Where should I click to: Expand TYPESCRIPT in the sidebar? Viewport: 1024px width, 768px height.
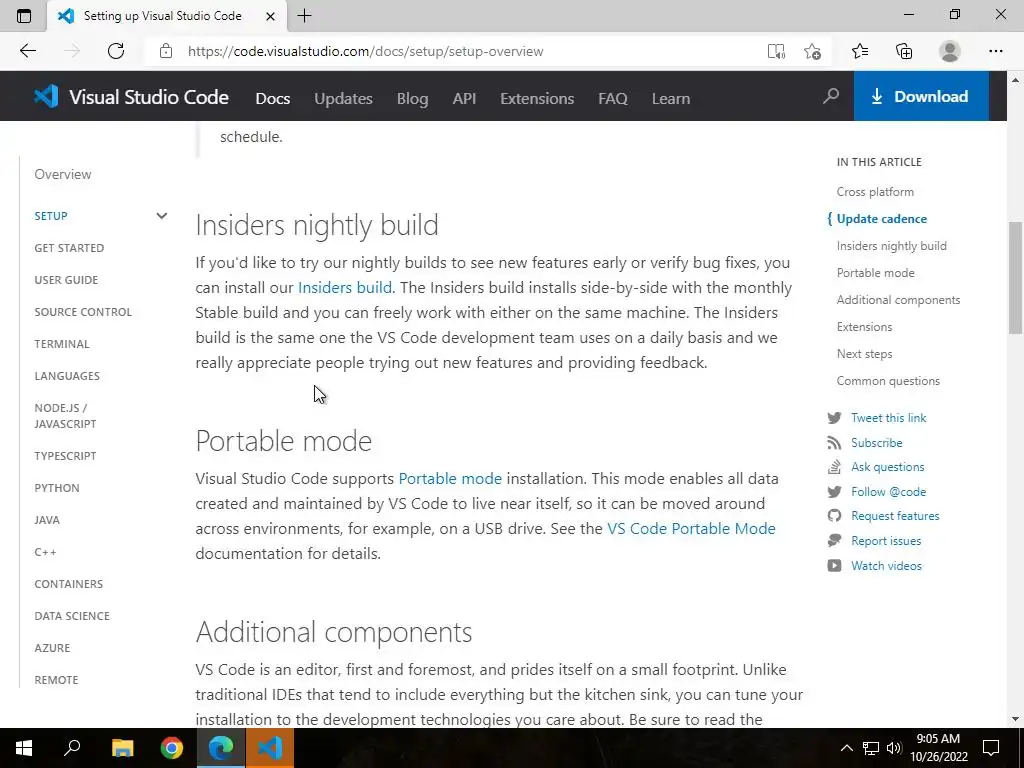65,456
